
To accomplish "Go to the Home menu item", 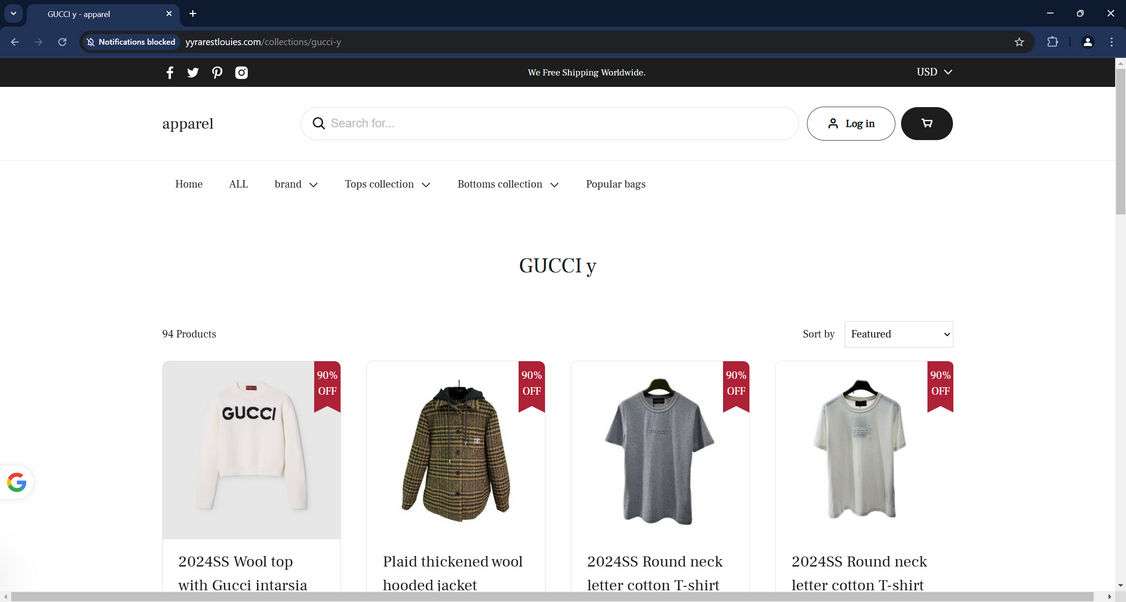I will [189, 184].
